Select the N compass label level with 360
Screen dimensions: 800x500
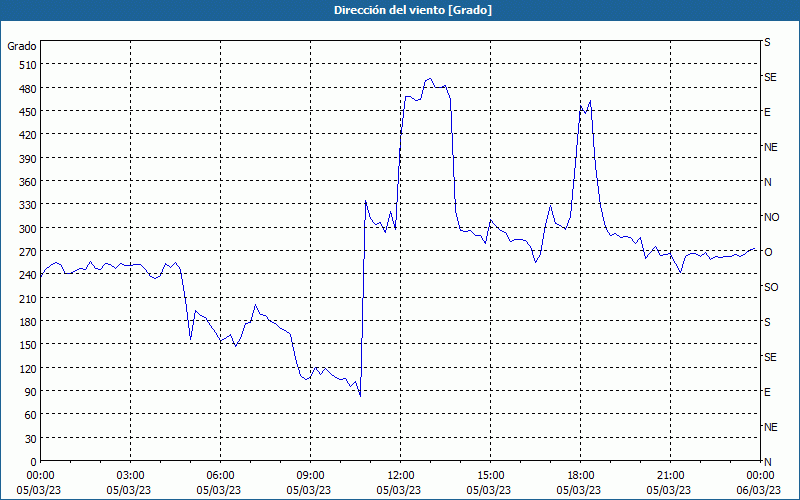click(767, 182)
